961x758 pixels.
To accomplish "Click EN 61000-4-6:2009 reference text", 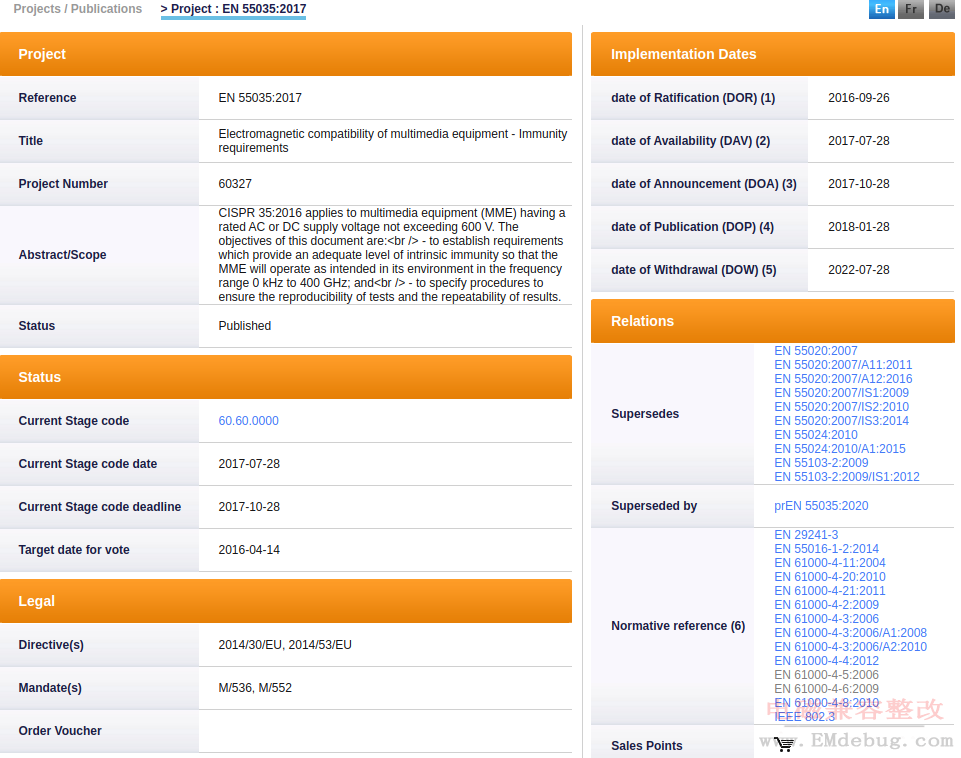I will click(x=826, y=689).
